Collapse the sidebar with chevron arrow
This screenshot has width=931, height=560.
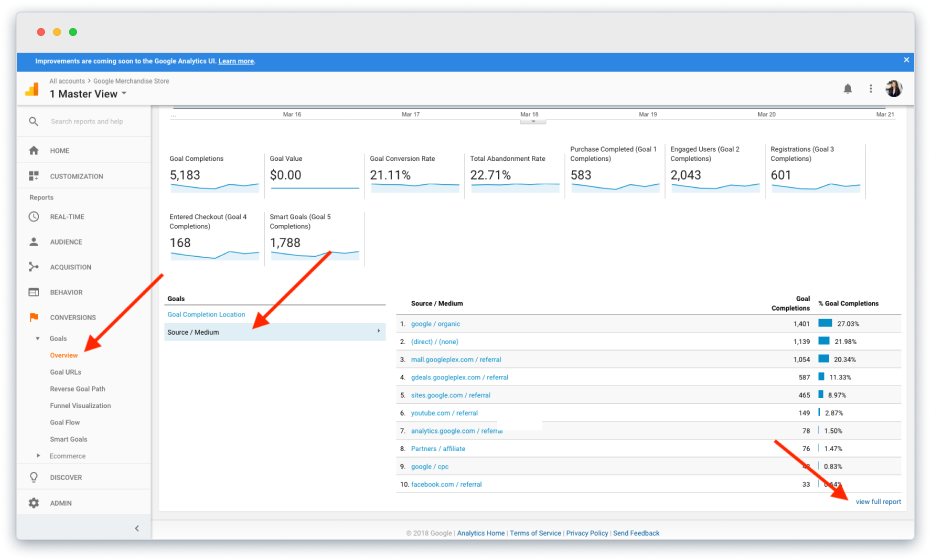[137, 528]
